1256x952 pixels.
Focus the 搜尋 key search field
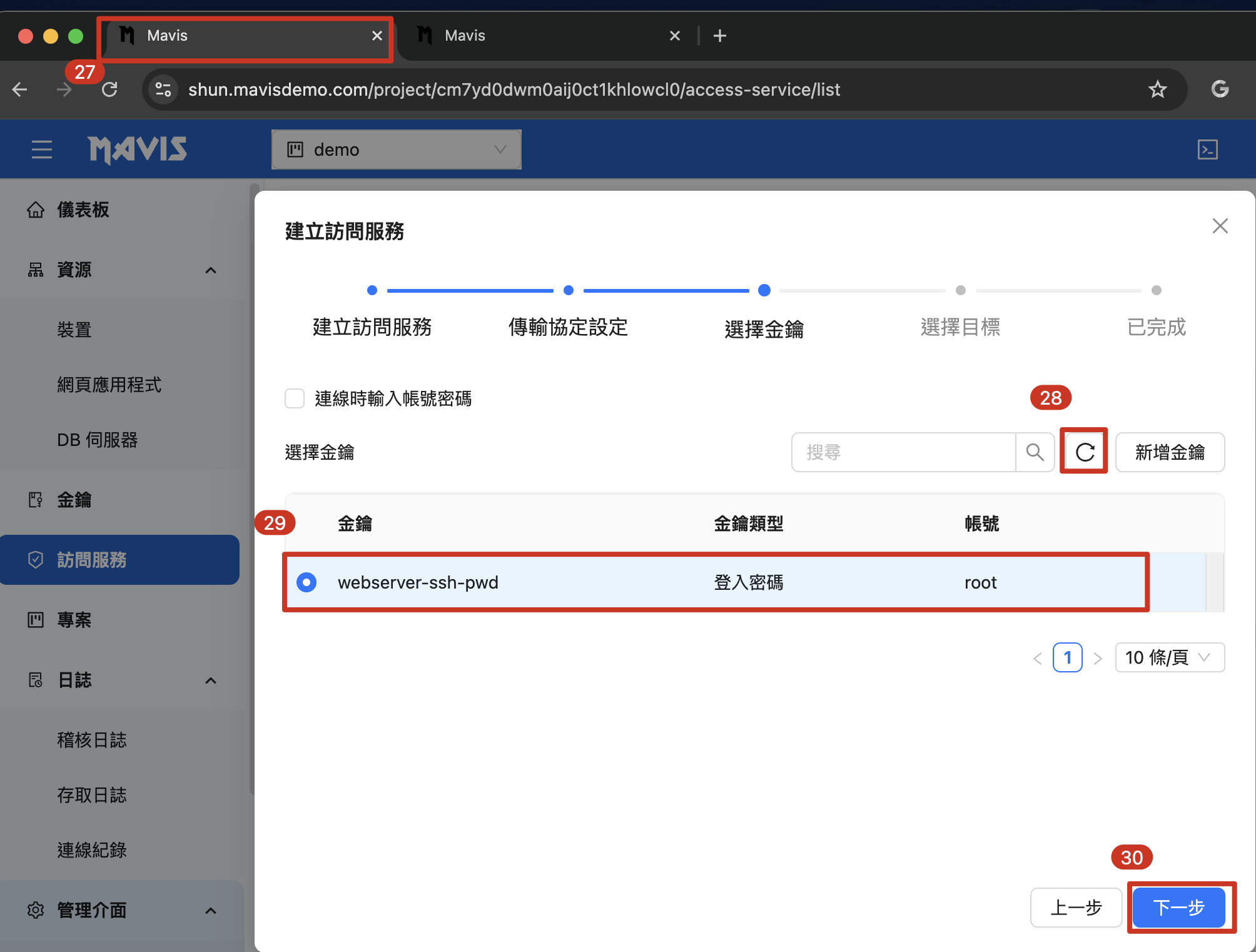click(x=903, y=452)
